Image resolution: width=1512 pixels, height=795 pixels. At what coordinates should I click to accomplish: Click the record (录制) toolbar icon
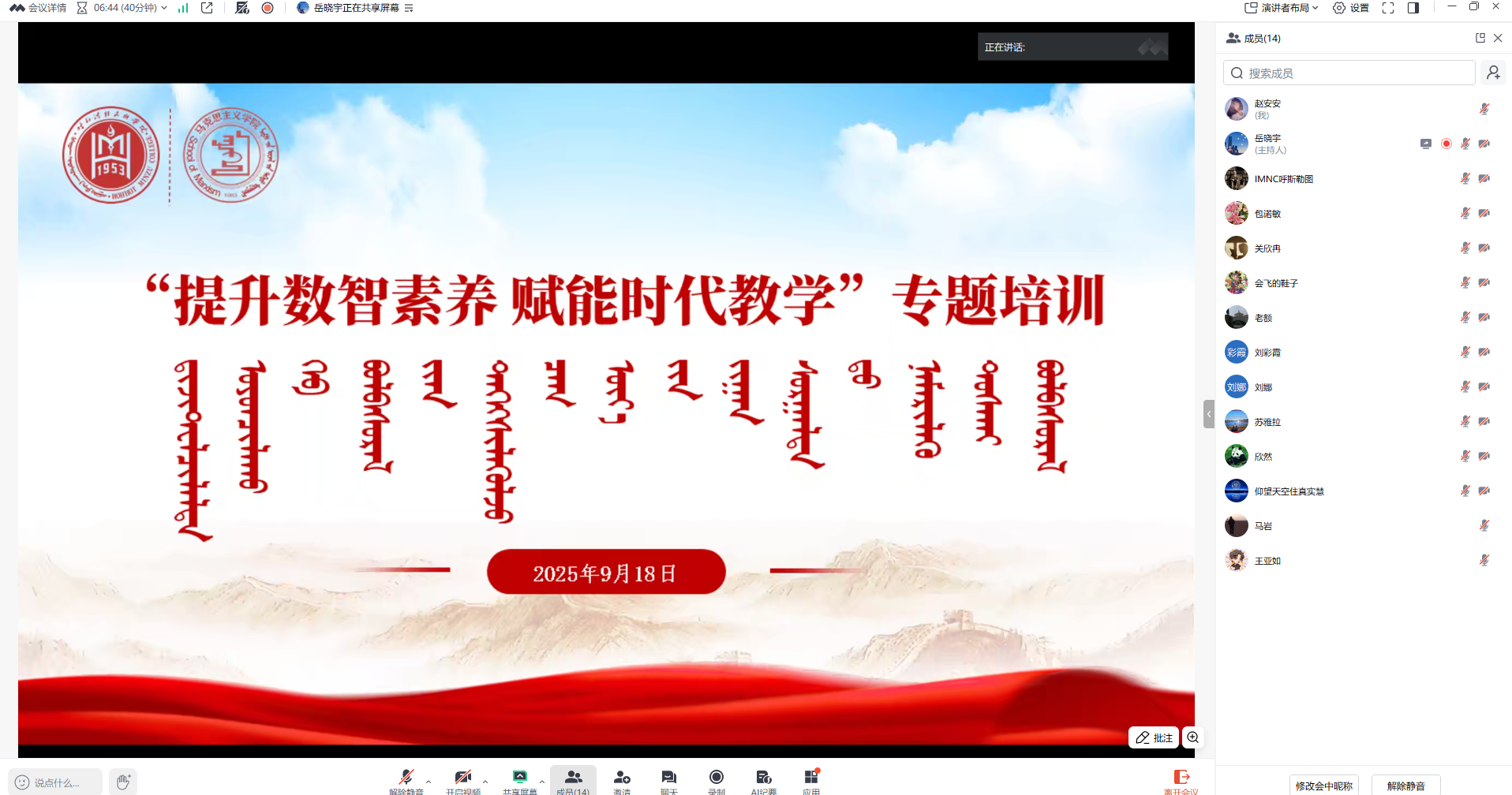point(716,778)
